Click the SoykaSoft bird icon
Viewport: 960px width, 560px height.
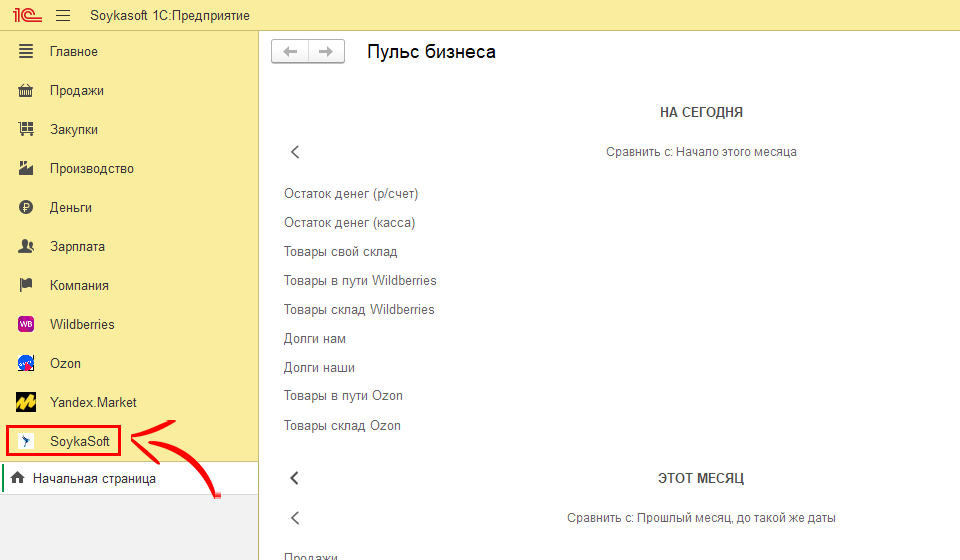click(x=27, y=441)
